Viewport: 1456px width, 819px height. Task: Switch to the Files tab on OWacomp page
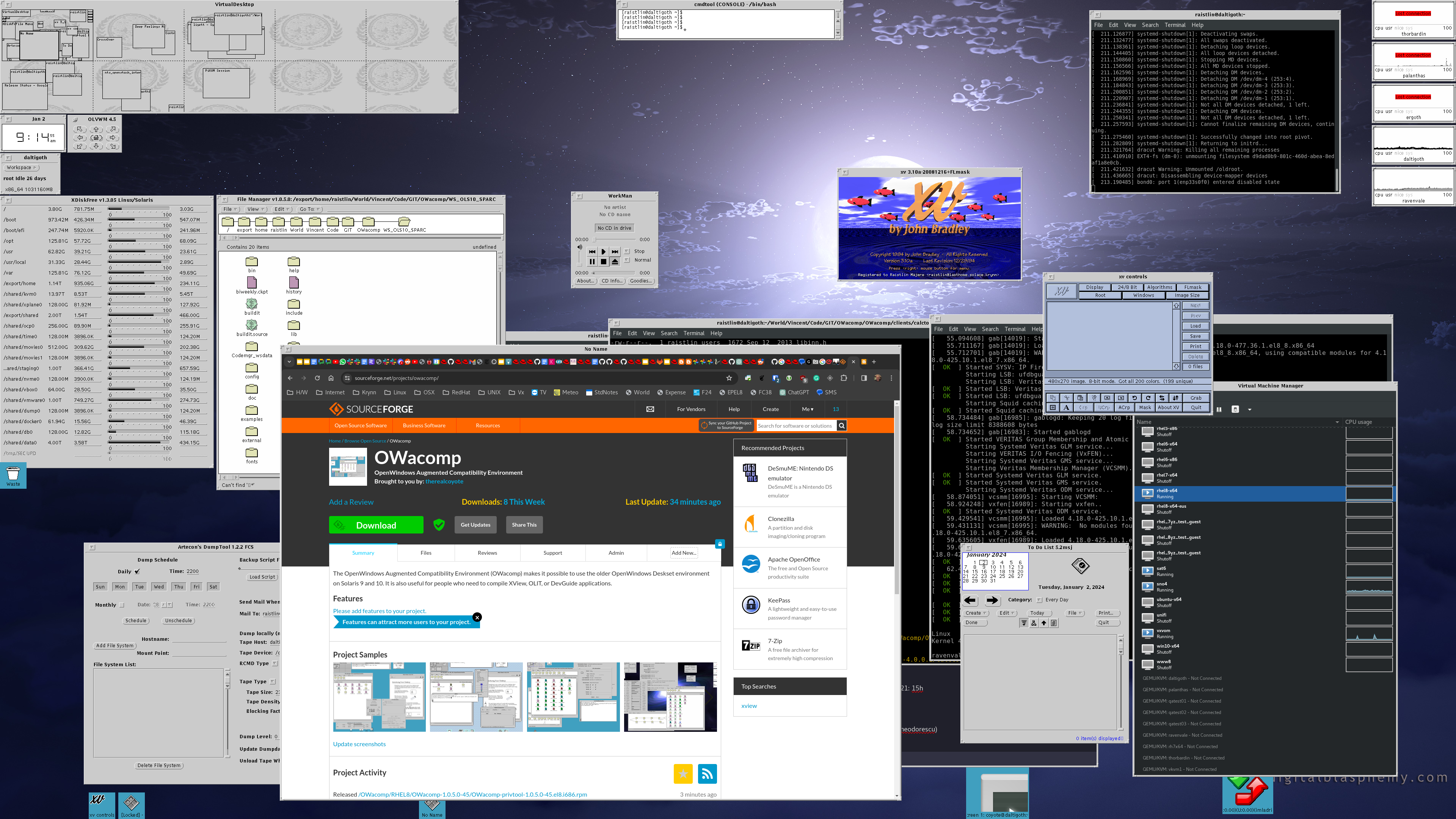click(x=425, y=553)
